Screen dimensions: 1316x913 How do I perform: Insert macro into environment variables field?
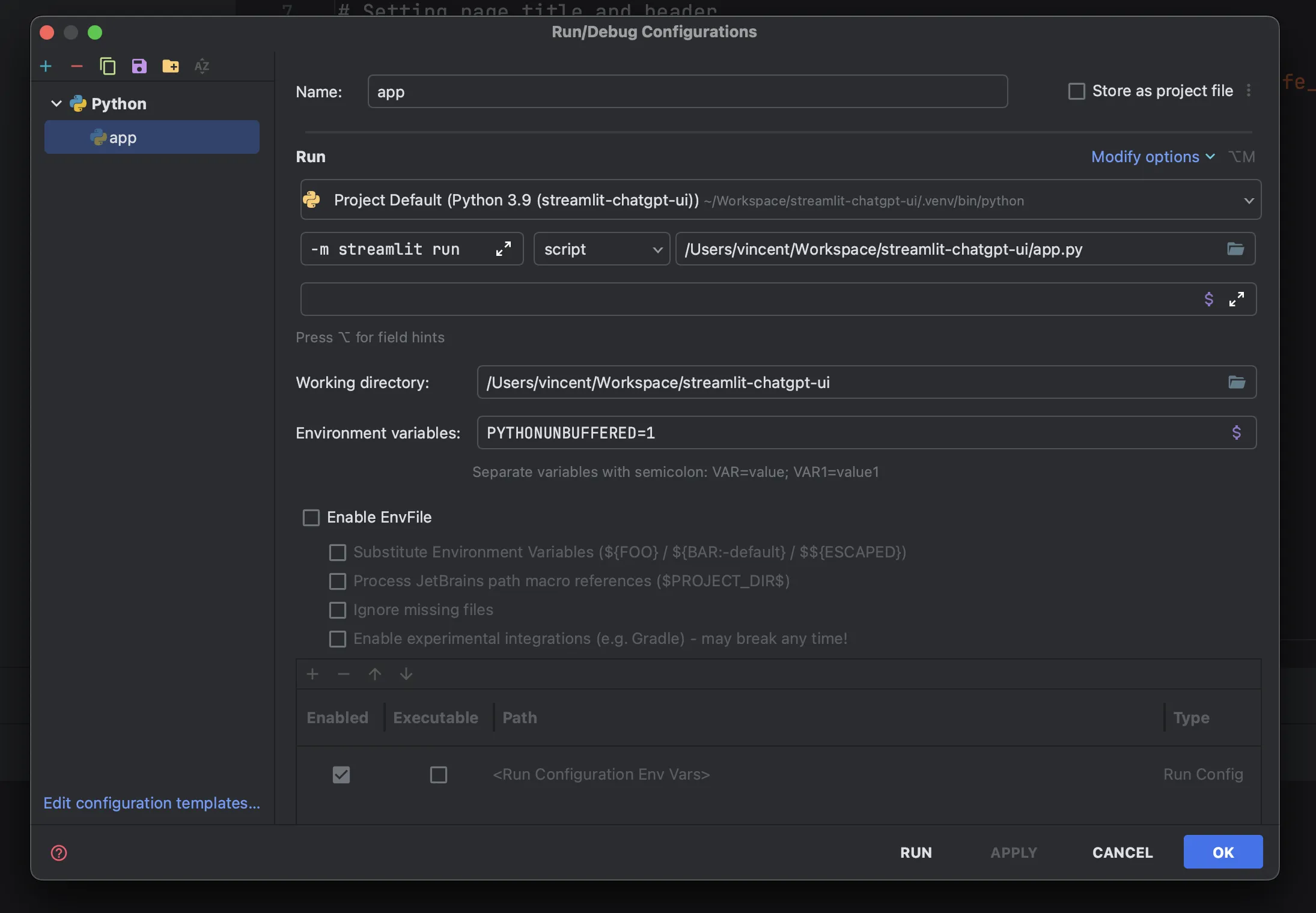1237,432
